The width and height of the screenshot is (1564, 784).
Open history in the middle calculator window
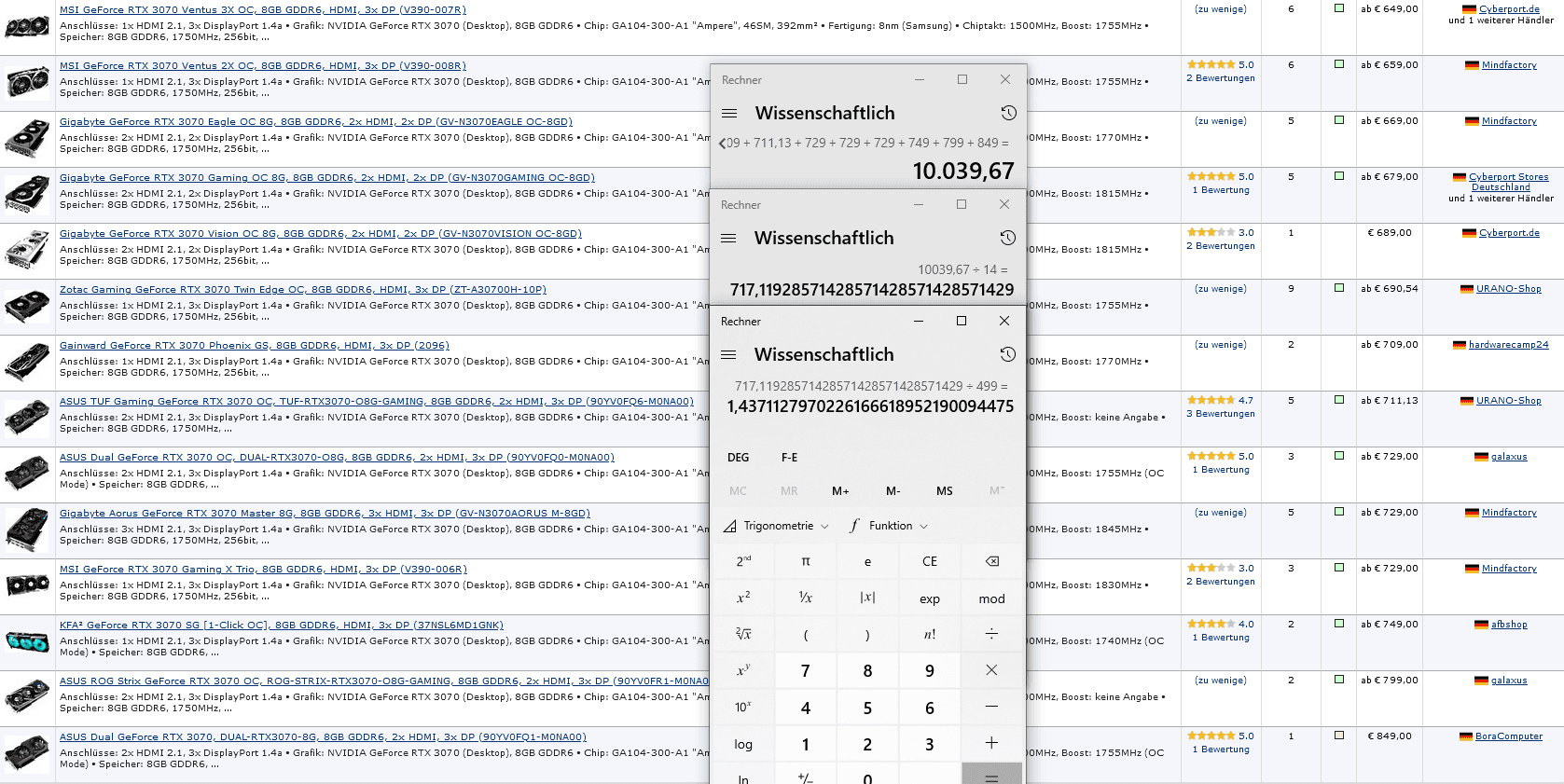[x=1007, y=238]
